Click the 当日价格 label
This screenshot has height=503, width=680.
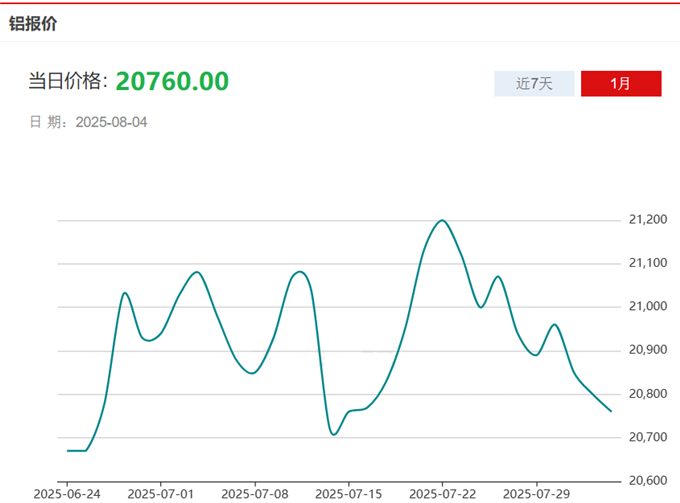click(x=67, y=82)
